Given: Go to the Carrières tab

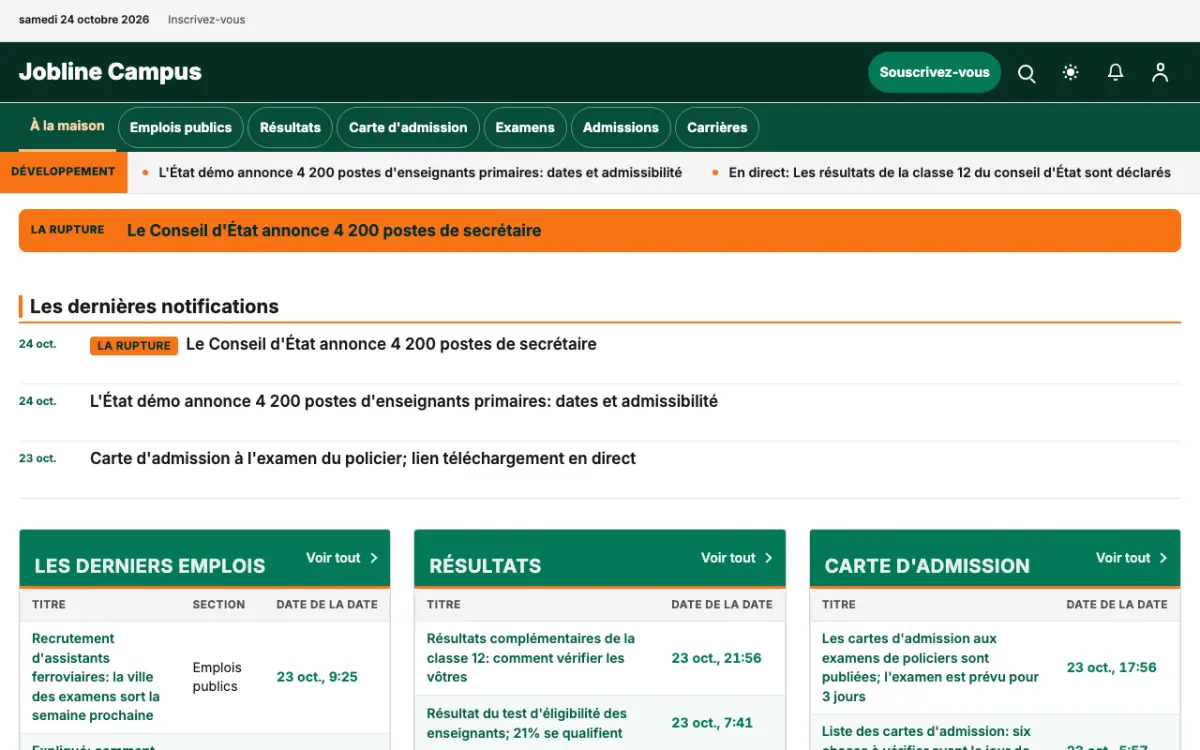Looking at the screenshot, I should [717, 127].
